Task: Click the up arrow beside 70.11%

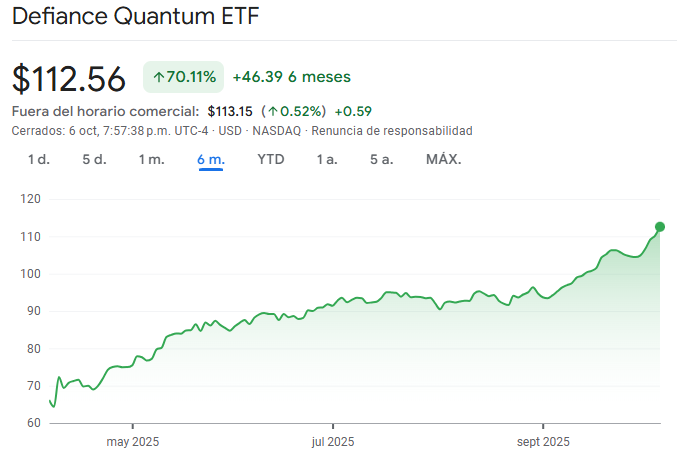Action: (x=159, y=77)
